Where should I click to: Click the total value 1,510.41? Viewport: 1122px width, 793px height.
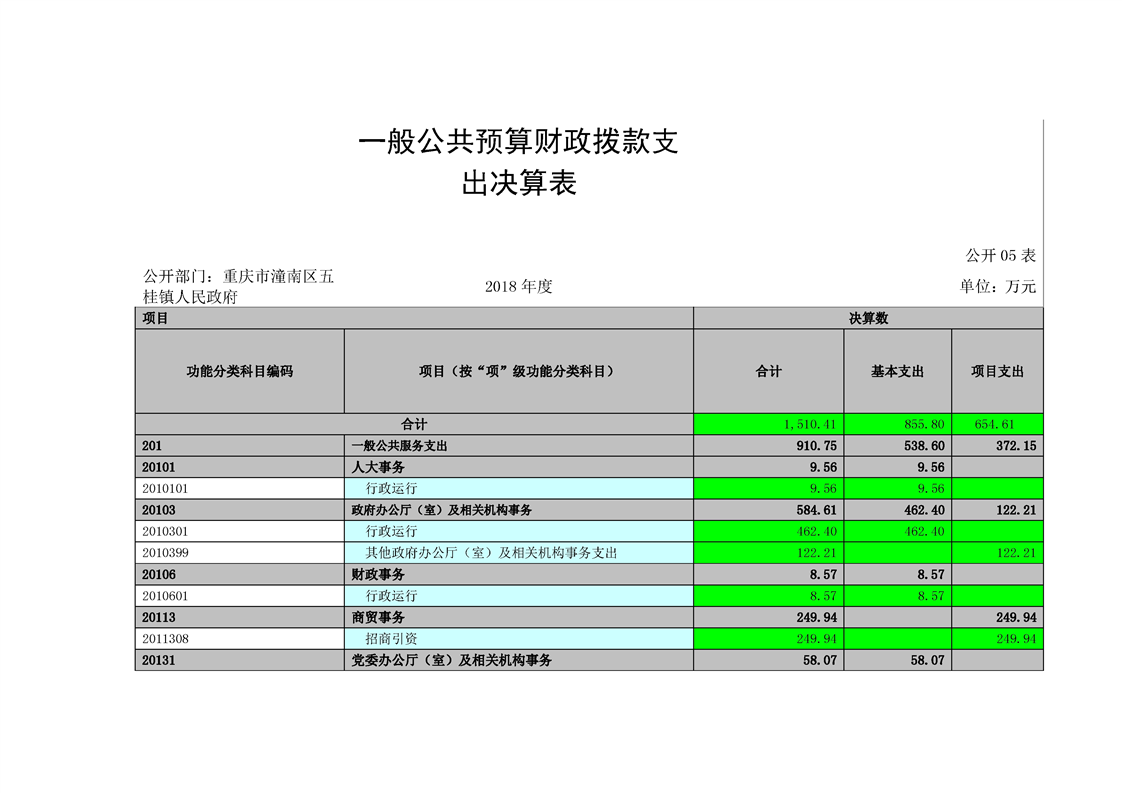point(809,424)
